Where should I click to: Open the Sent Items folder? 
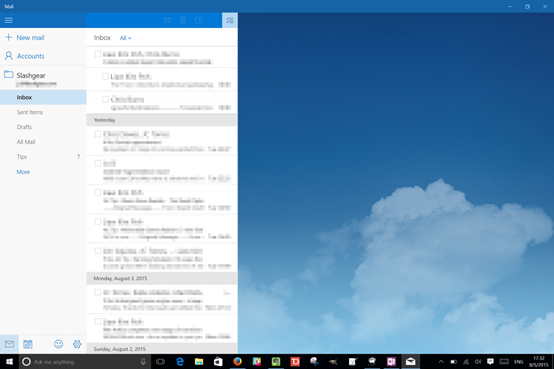[43, 112]
